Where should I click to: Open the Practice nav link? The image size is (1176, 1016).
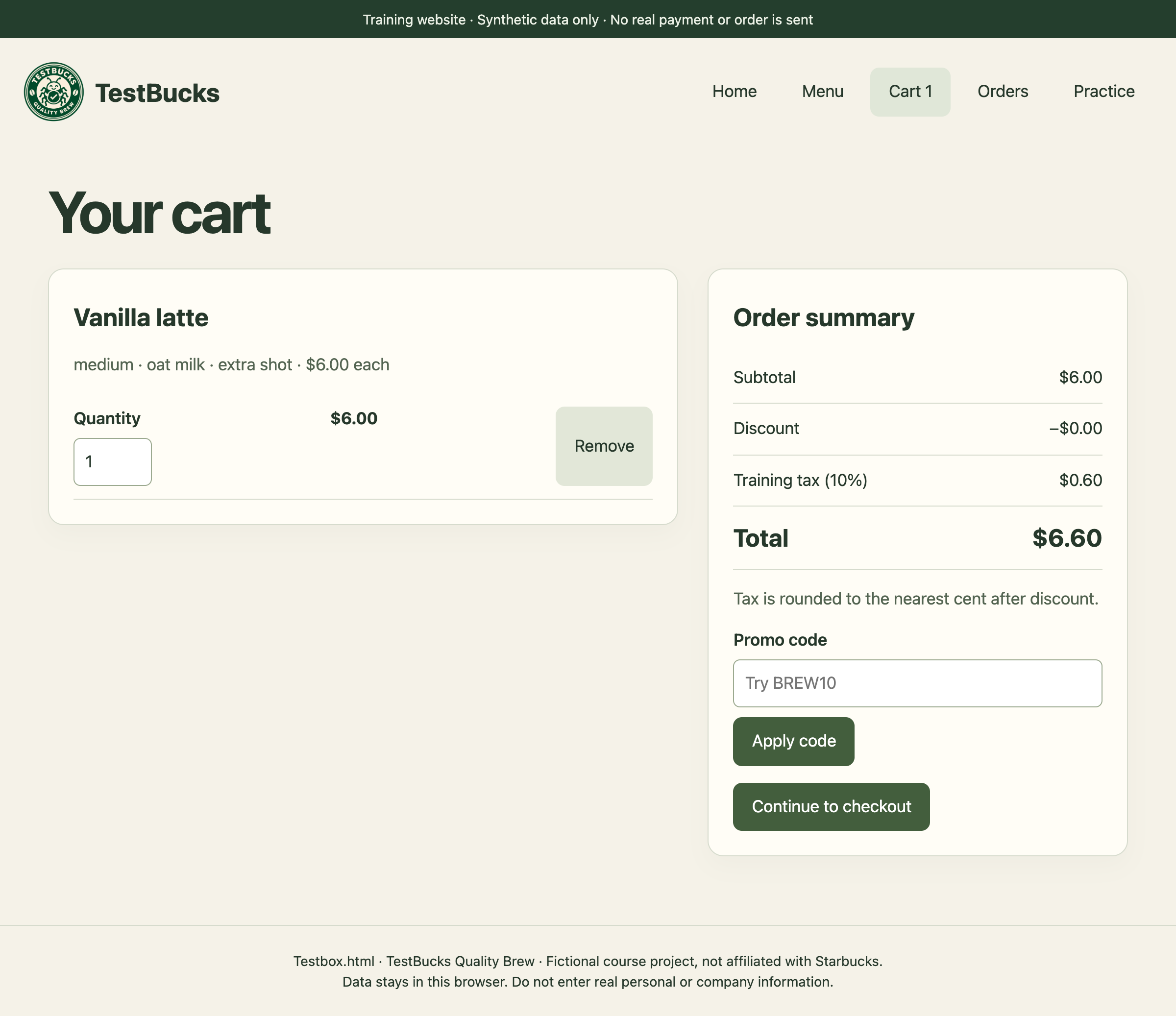click(x=1104, y=91)
